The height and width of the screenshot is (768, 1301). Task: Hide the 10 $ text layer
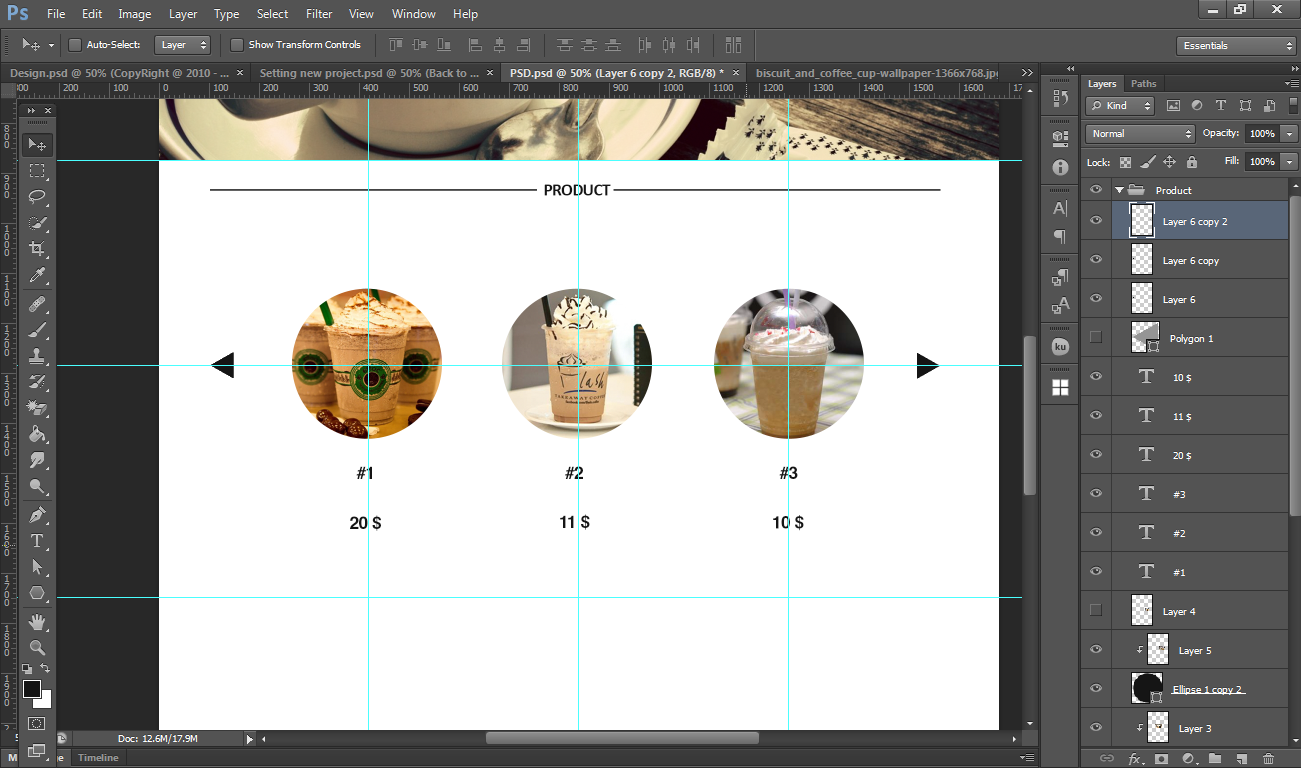point(1096,377)
